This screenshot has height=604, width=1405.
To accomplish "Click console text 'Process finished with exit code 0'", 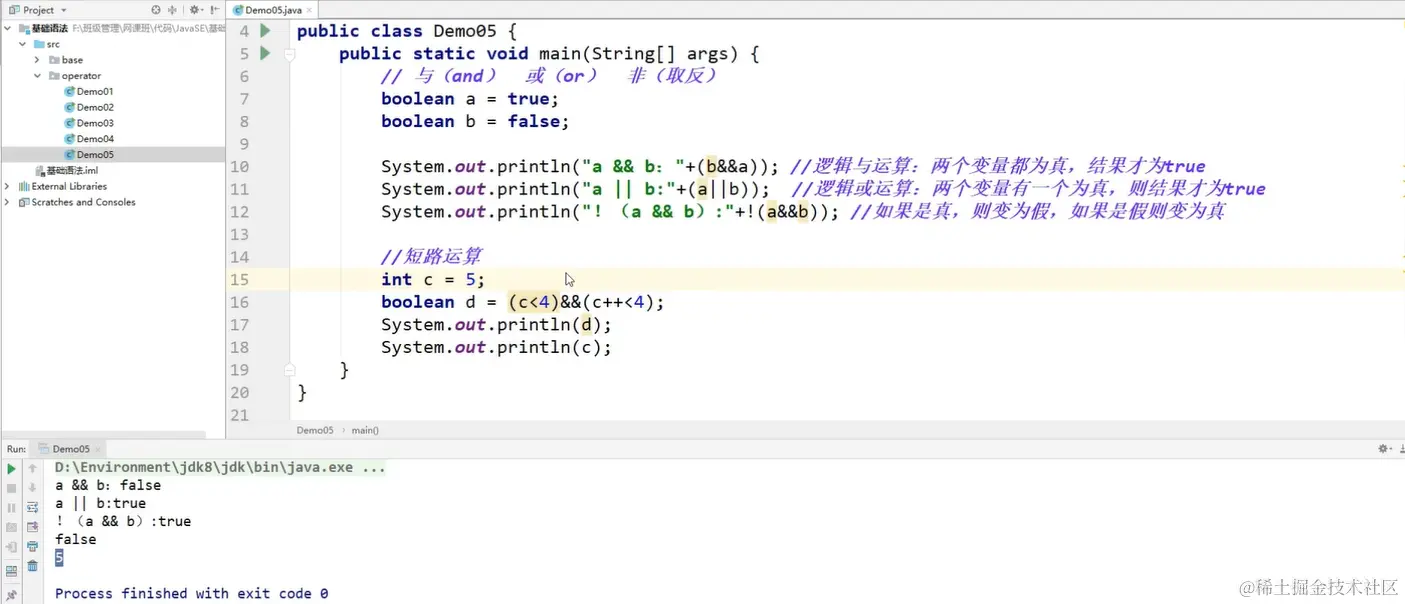I will pos(191,593).
